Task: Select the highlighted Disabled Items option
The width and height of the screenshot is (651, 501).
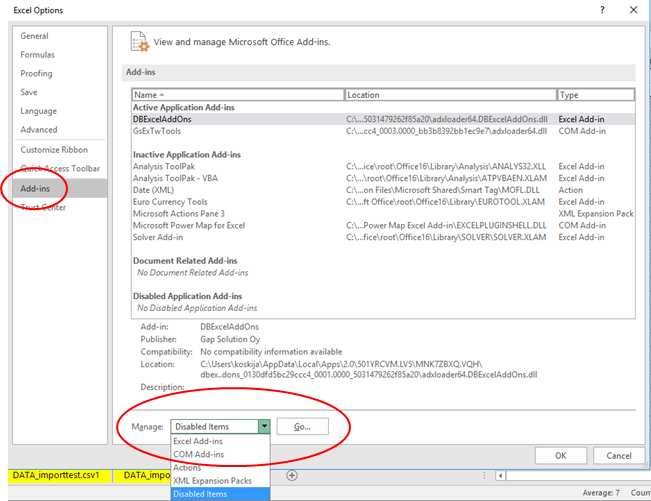Action: pos(200,494)
